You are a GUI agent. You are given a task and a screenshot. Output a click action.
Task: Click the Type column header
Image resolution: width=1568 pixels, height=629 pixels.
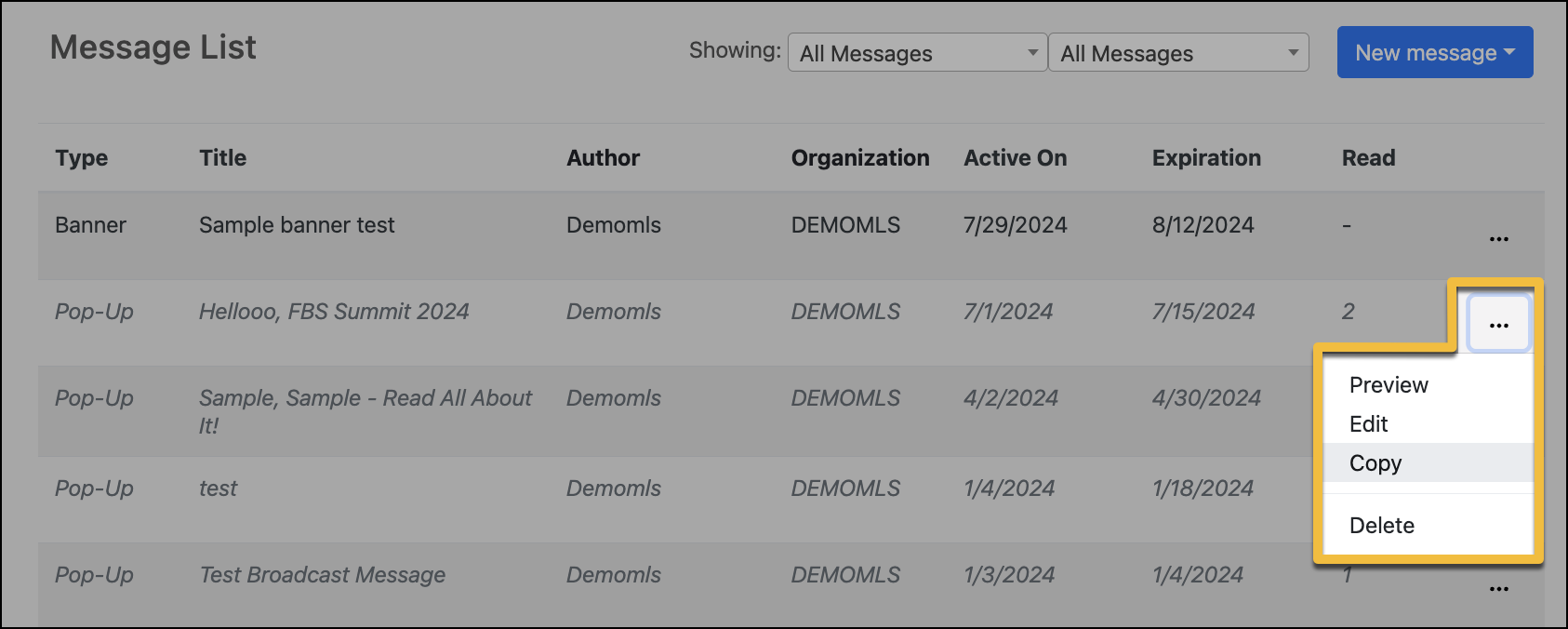point(82,158)
